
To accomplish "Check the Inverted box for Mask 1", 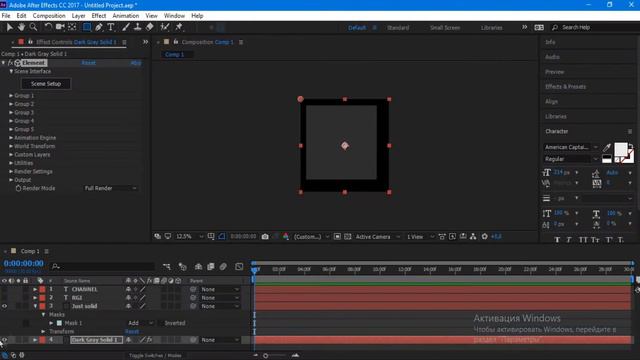I will (160, 323).
